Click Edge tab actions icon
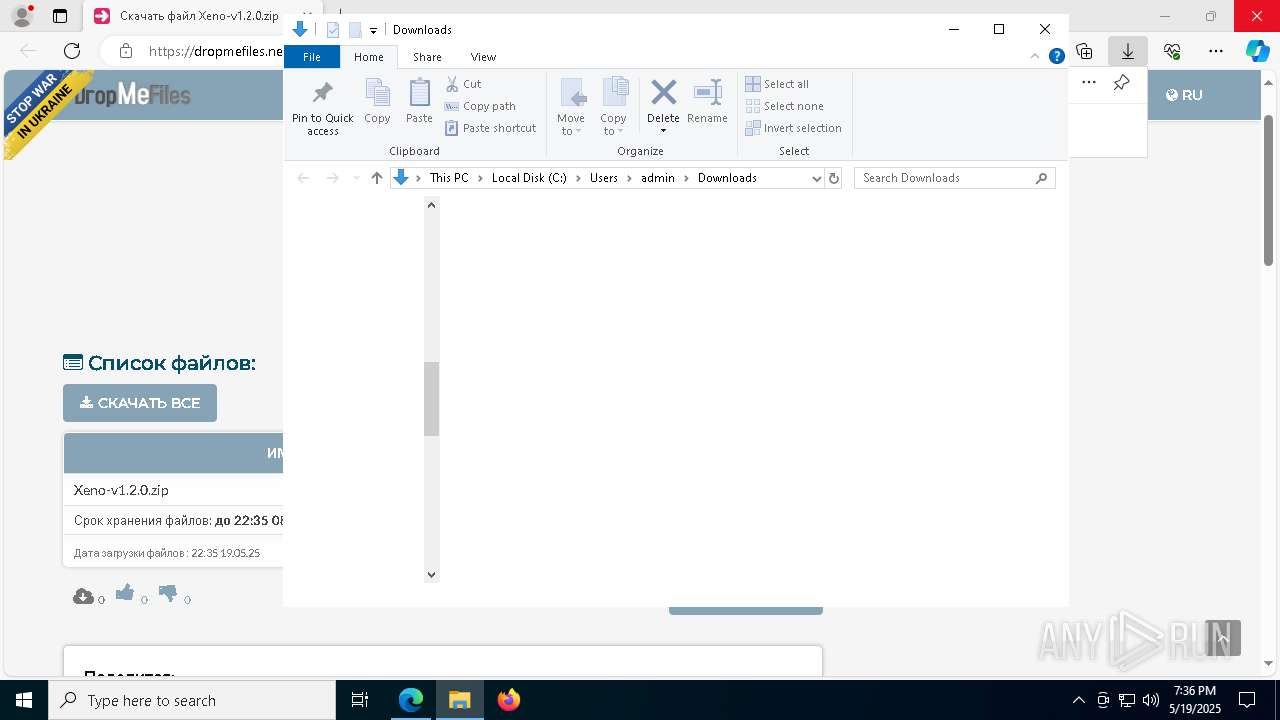Viewport: 1280px width, 720px height. (60, 16)
